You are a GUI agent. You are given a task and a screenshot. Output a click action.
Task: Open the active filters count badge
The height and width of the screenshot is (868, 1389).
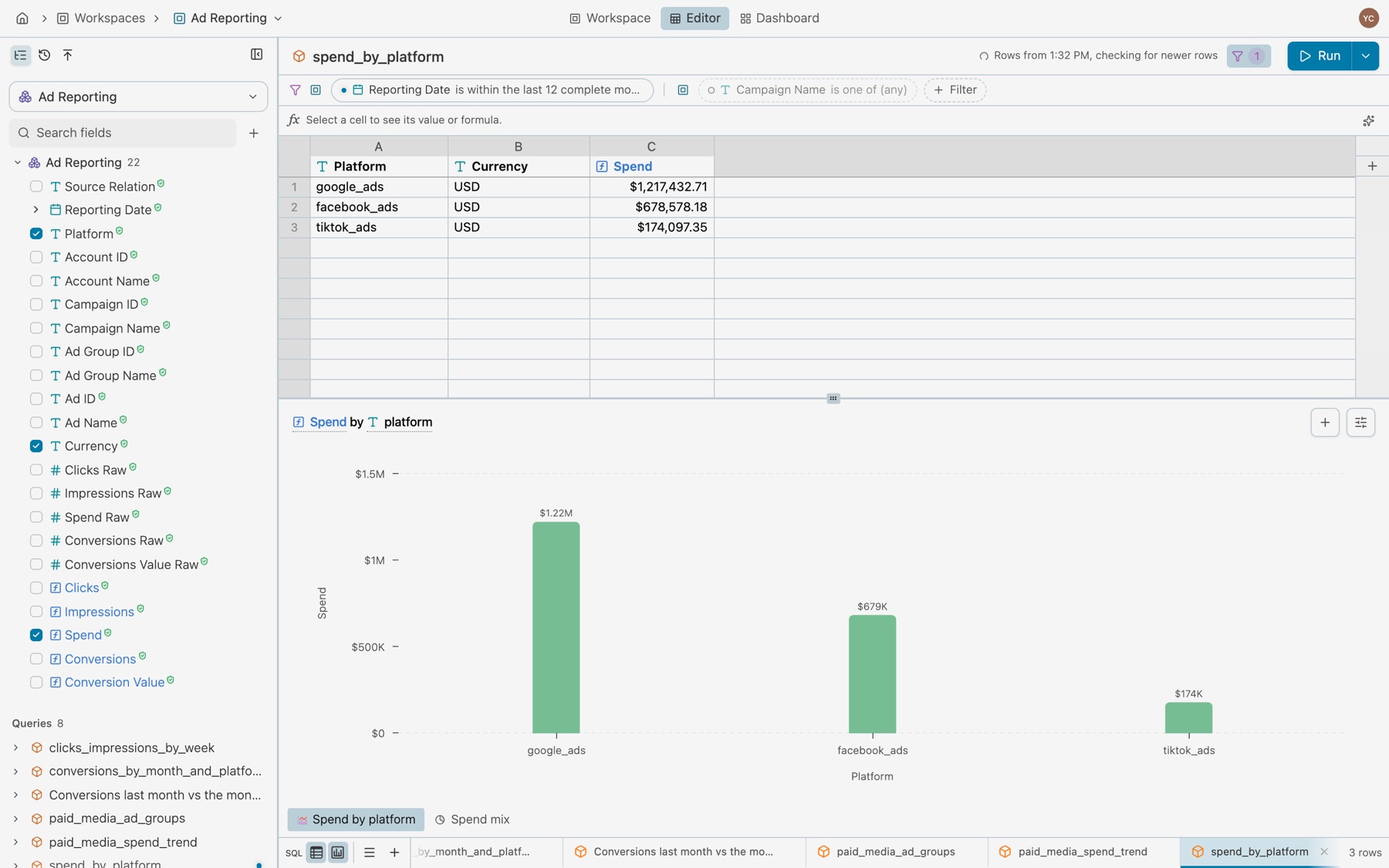(1249, 56)
